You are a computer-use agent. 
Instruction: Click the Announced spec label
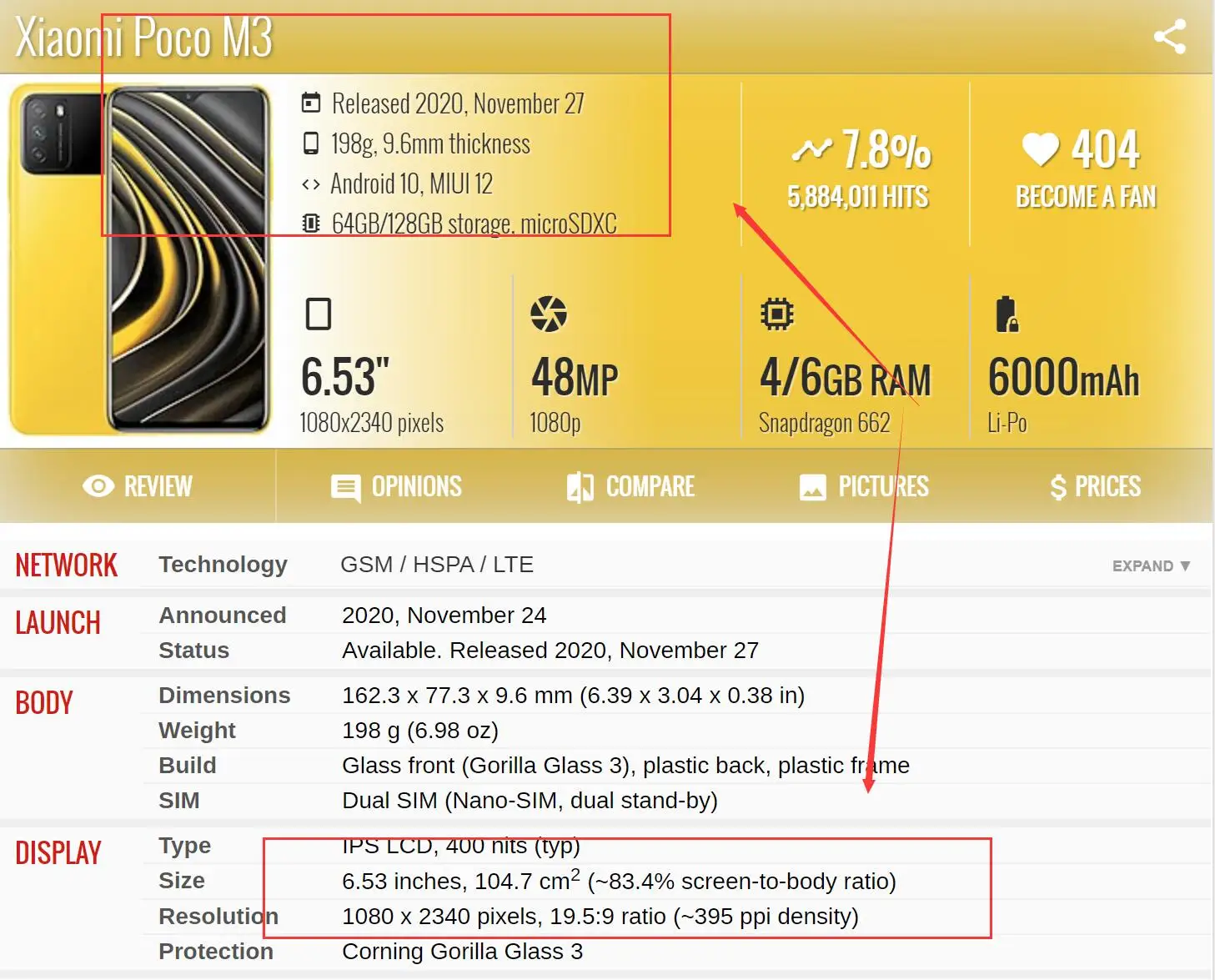(223, 616)
